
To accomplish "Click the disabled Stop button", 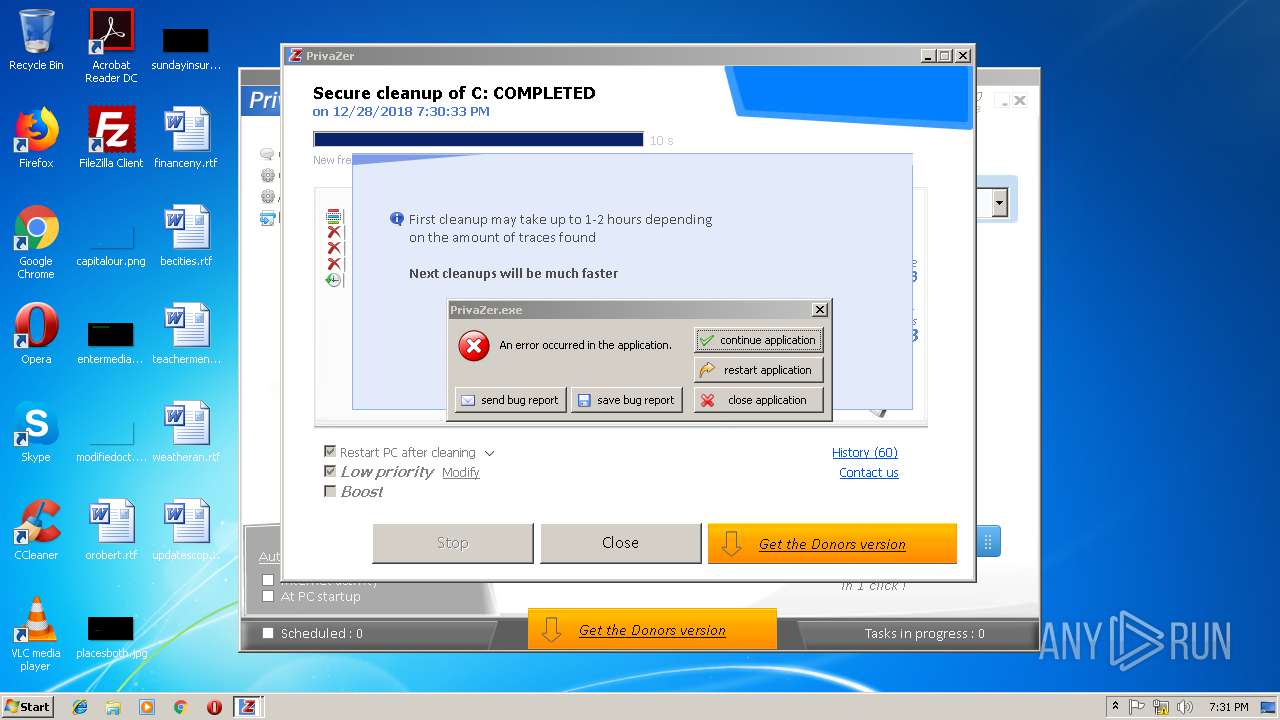I will (452, 543).
